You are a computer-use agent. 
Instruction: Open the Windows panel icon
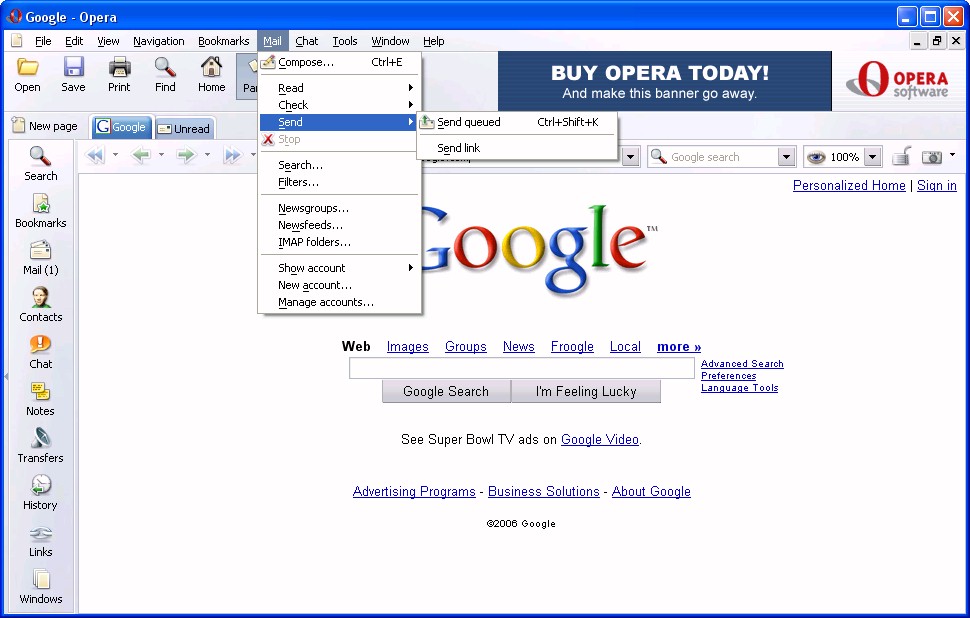41,579
